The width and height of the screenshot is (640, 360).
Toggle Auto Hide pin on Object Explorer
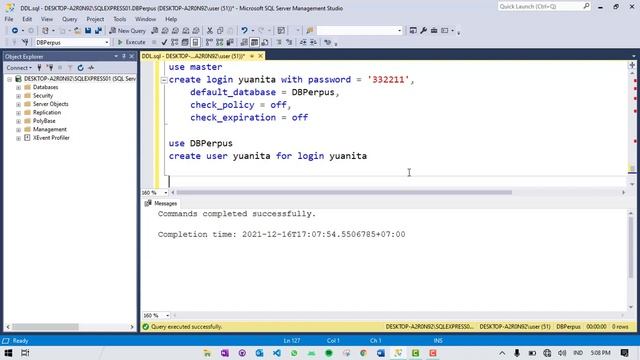click(124, 56)
